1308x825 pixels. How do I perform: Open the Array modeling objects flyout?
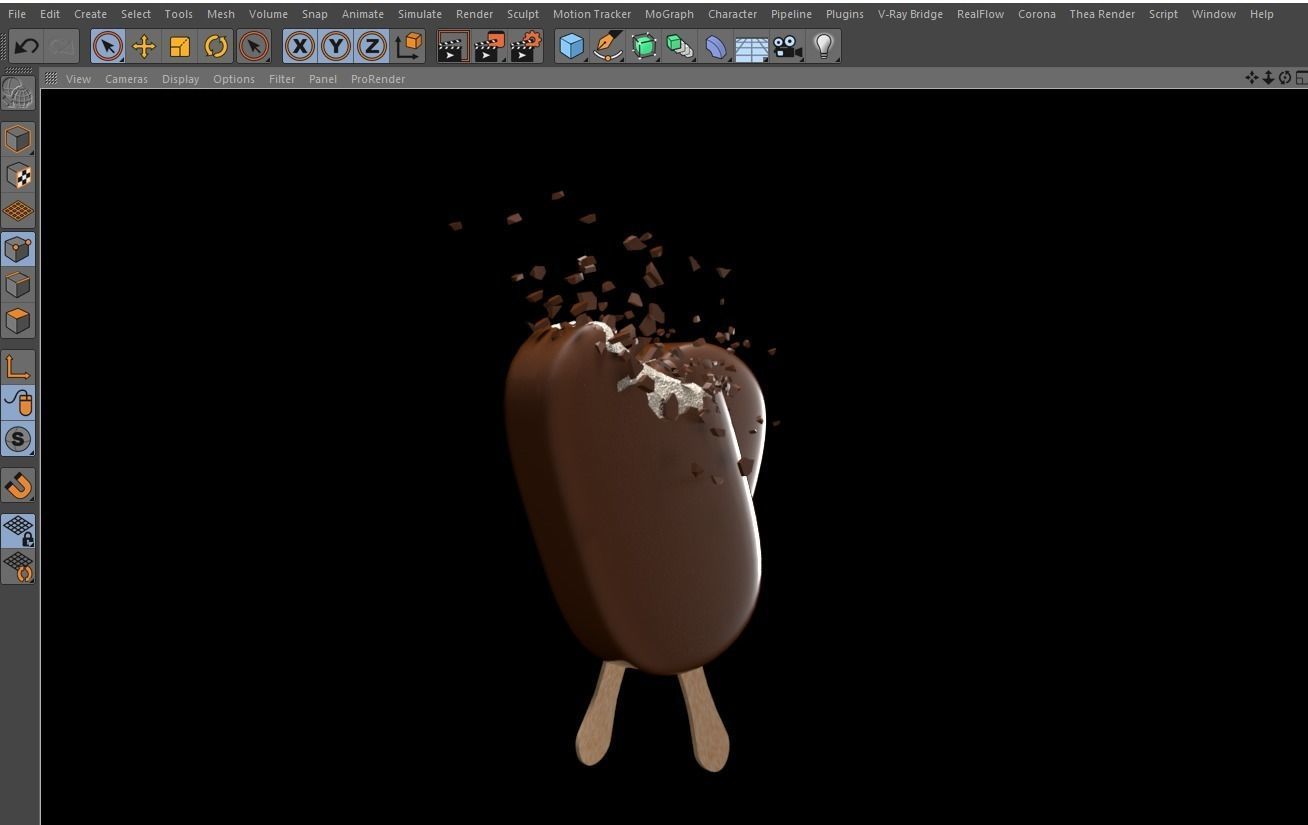tap(680, 46)
